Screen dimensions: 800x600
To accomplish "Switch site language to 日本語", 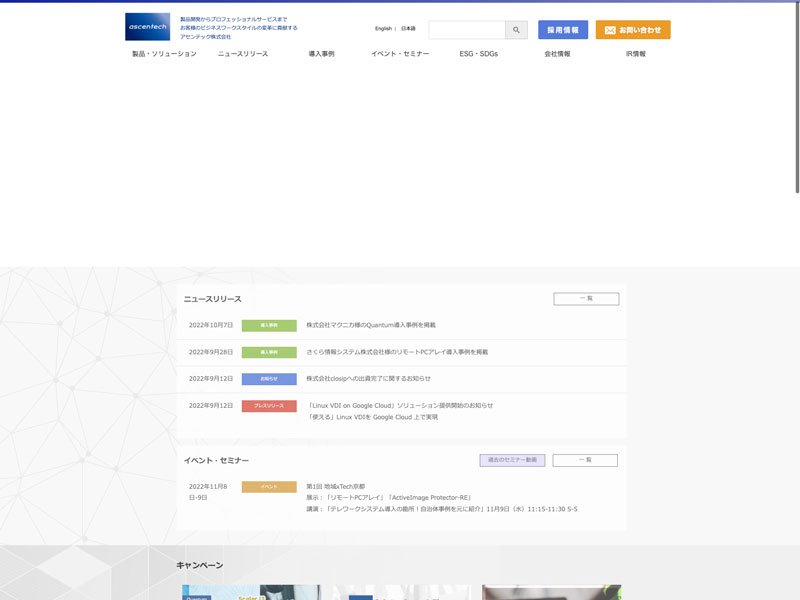I will (408, 29).
